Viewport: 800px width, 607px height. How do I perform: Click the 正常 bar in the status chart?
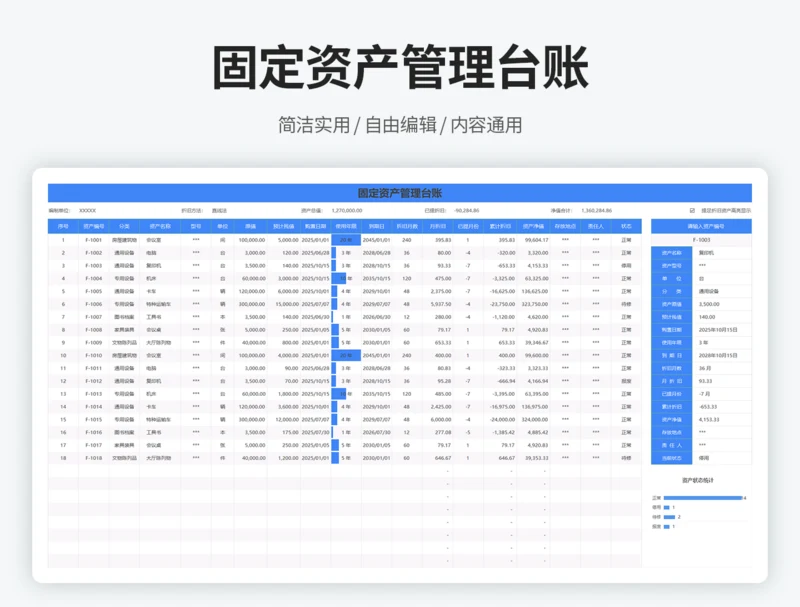tap(703, 498)
